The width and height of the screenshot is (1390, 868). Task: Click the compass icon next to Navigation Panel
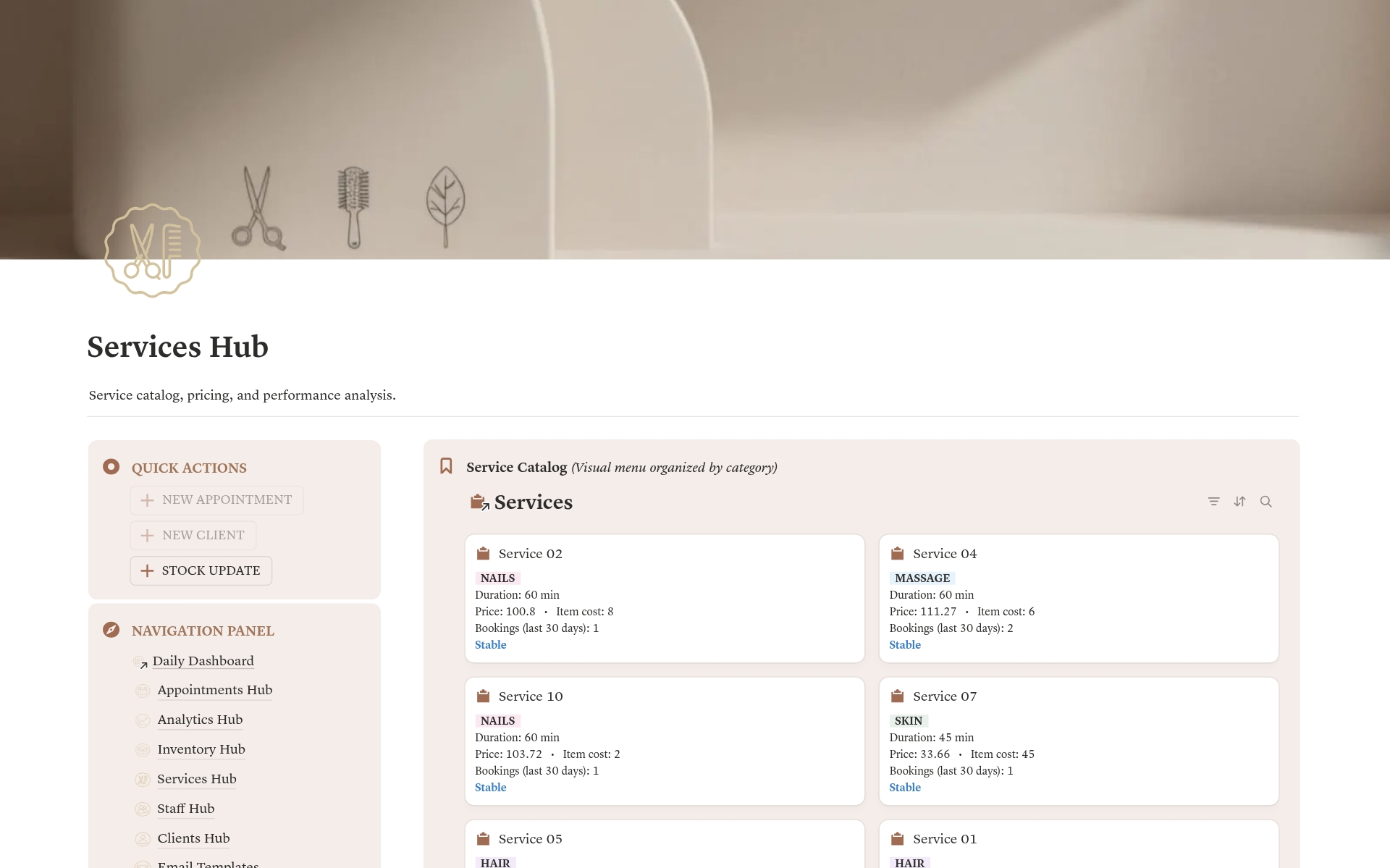click(111, 630)
